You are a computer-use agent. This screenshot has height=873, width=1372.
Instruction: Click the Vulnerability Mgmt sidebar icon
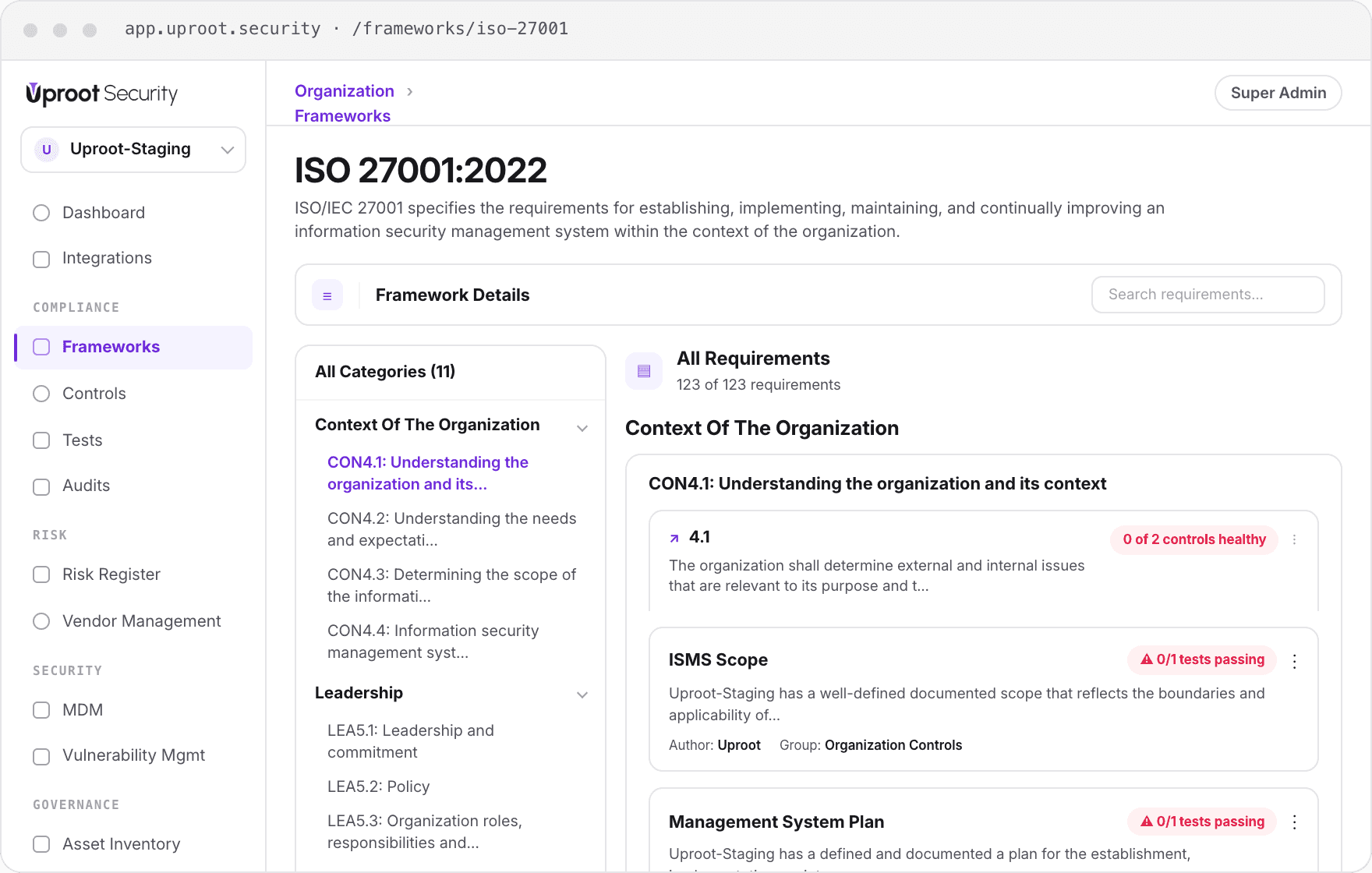pos(41,756)
